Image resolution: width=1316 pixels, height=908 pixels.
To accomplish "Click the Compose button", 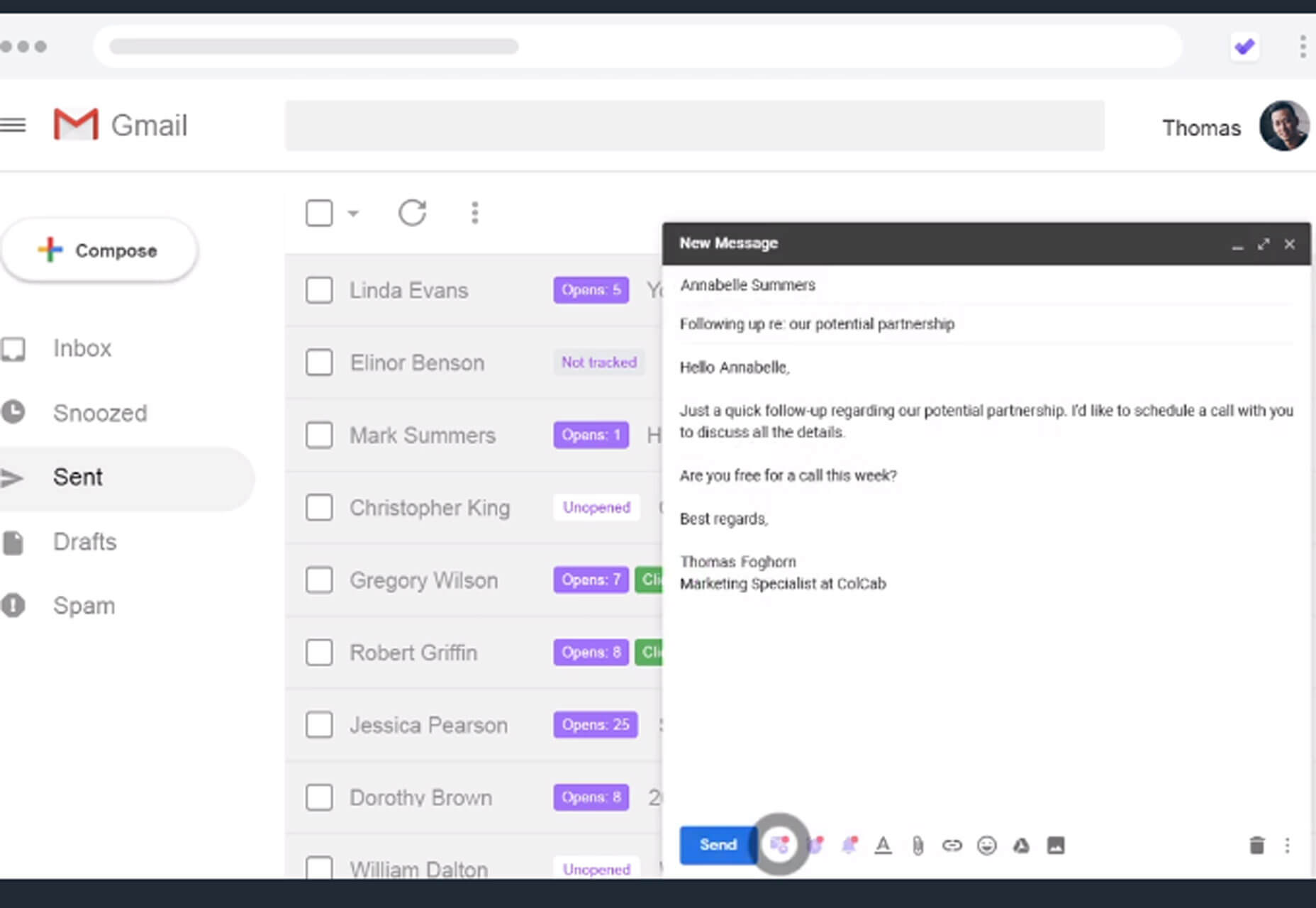I will pos(99,250).
